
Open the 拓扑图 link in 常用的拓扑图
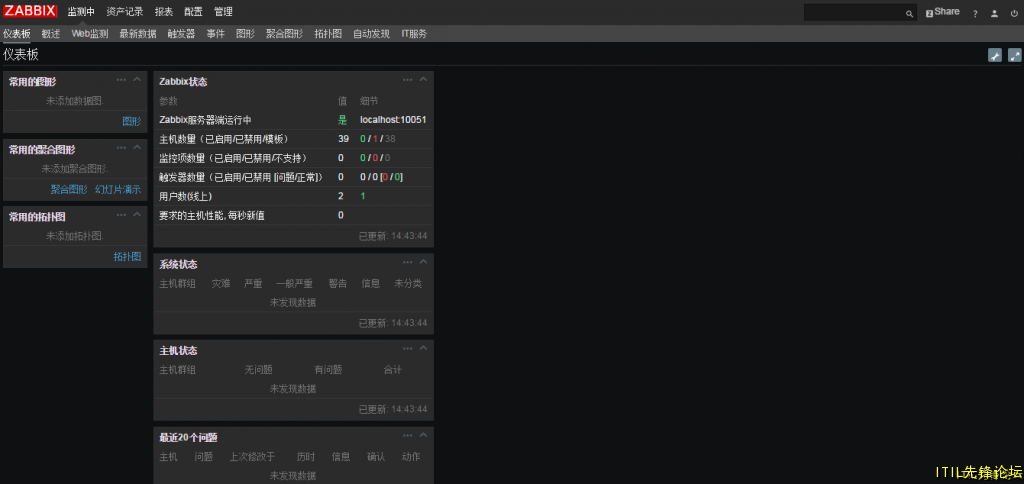tap(127, 257)
